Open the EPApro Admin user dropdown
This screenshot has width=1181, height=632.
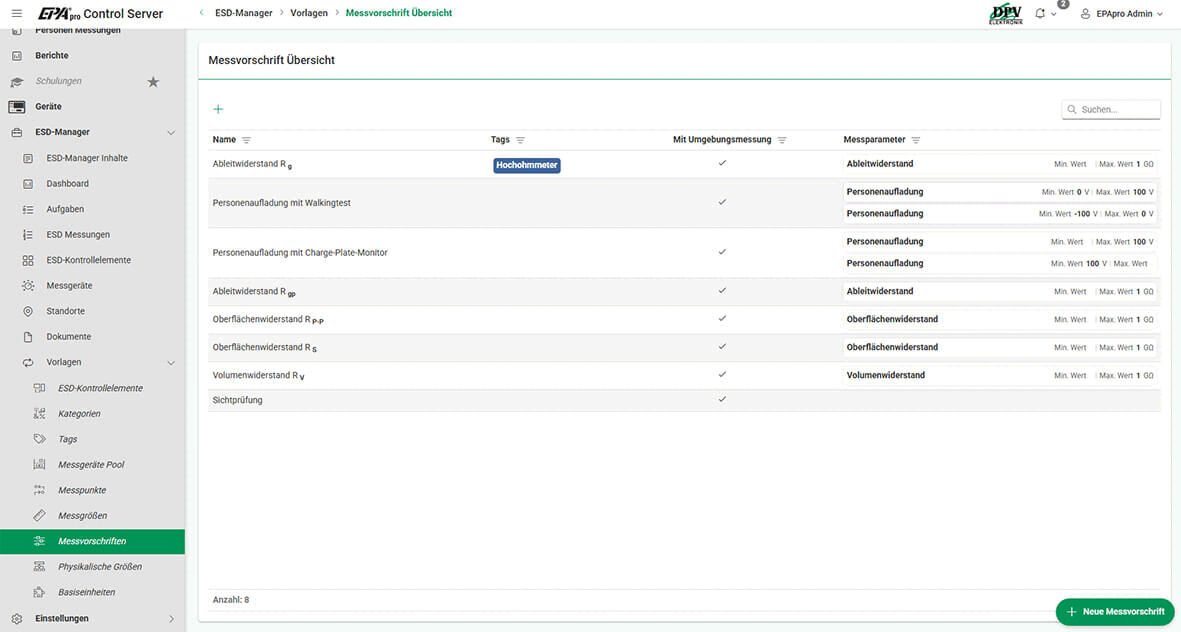[x=1122, y=14]
